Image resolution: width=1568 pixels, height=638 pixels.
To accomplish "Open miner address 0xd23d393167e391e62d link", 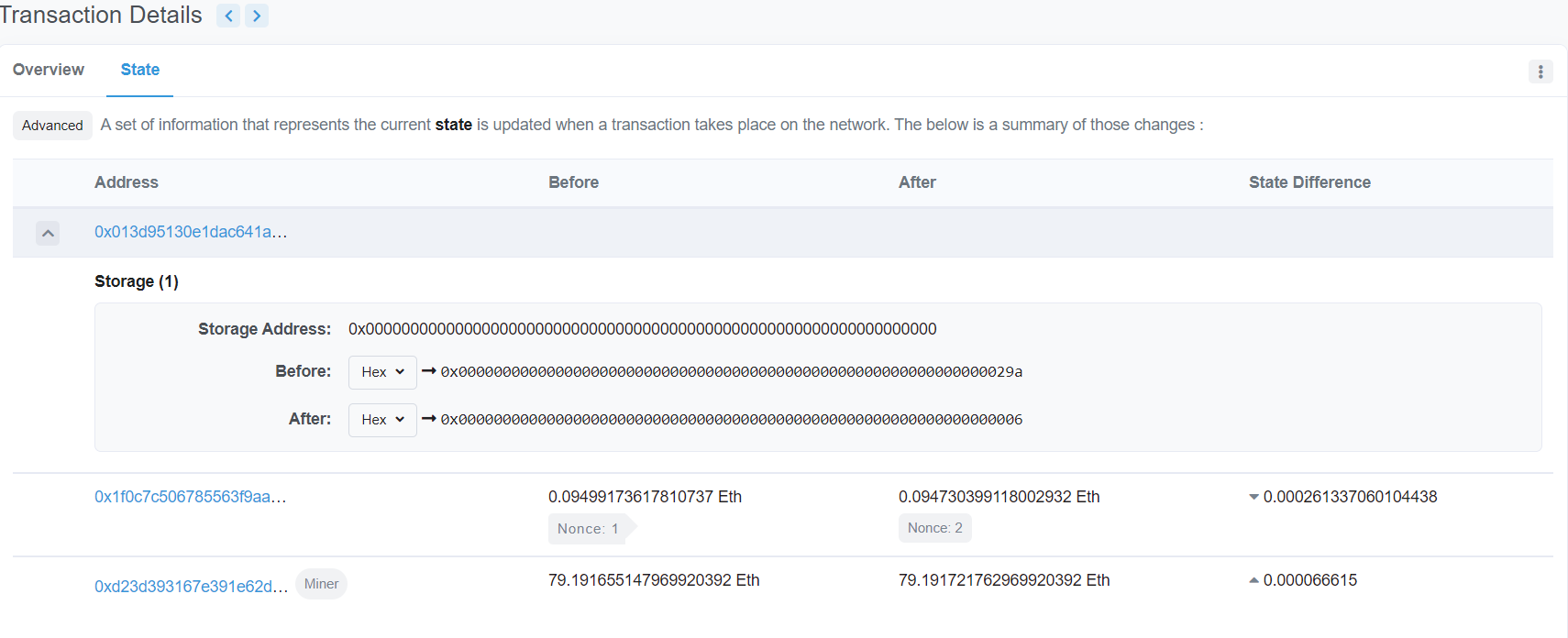I will point(191,587).
